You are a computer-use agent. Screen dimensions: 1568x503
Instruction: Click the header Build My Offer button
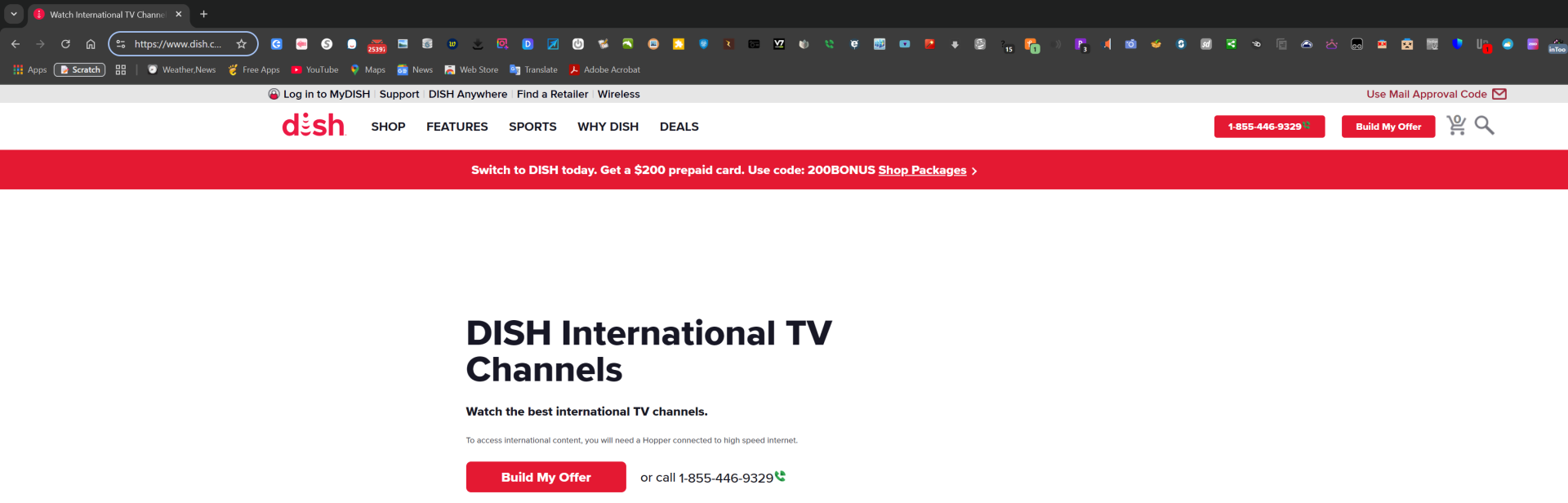(1388, 127)
